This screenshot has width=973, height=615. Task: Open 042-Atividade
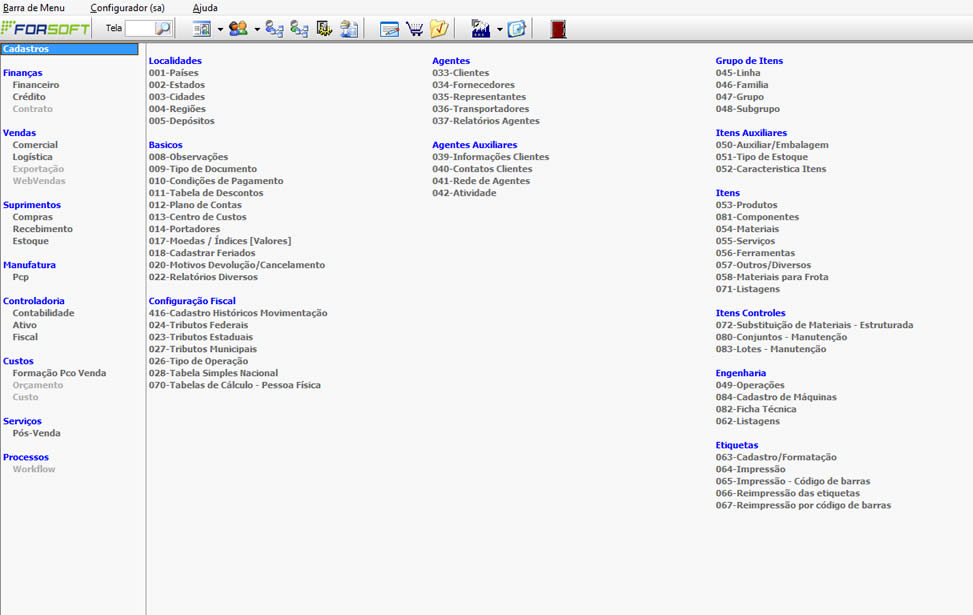point(464,193)
